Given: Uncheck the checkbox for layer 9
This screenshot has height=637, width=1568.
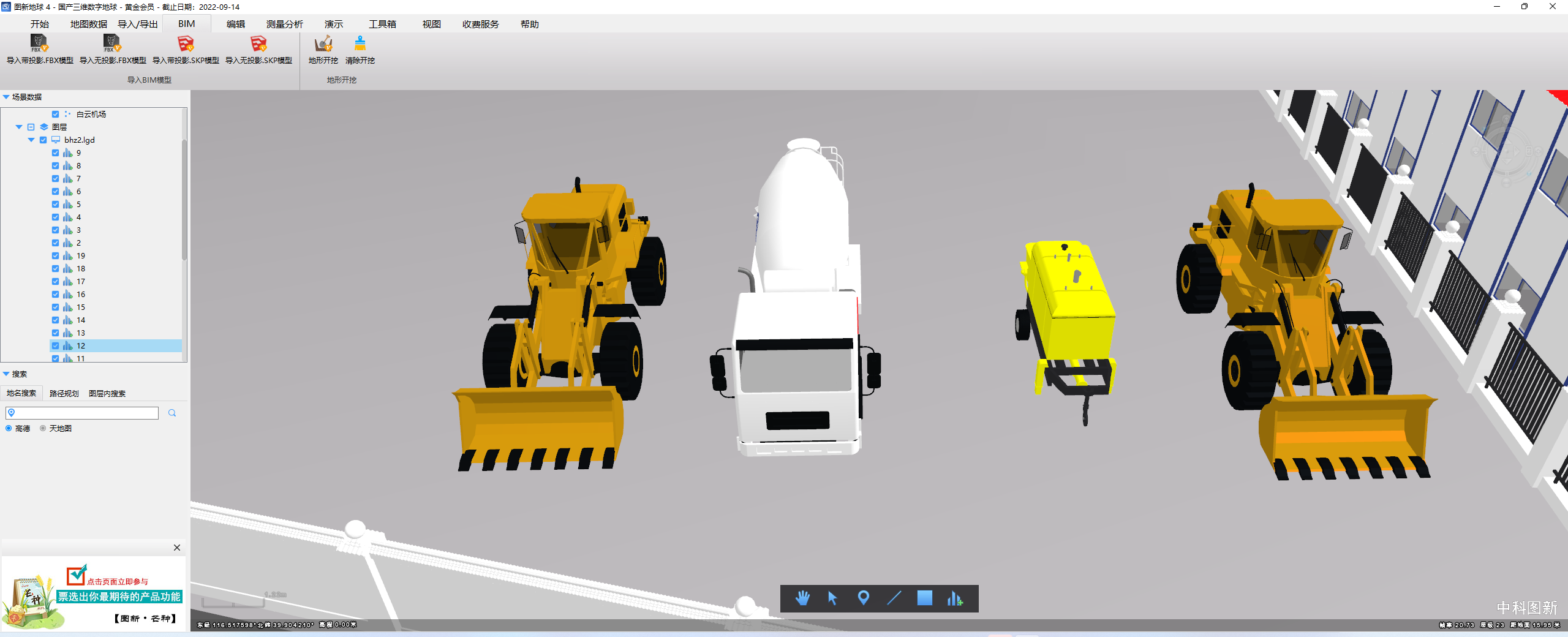Looking at the screenshot, I should point(56,153).
